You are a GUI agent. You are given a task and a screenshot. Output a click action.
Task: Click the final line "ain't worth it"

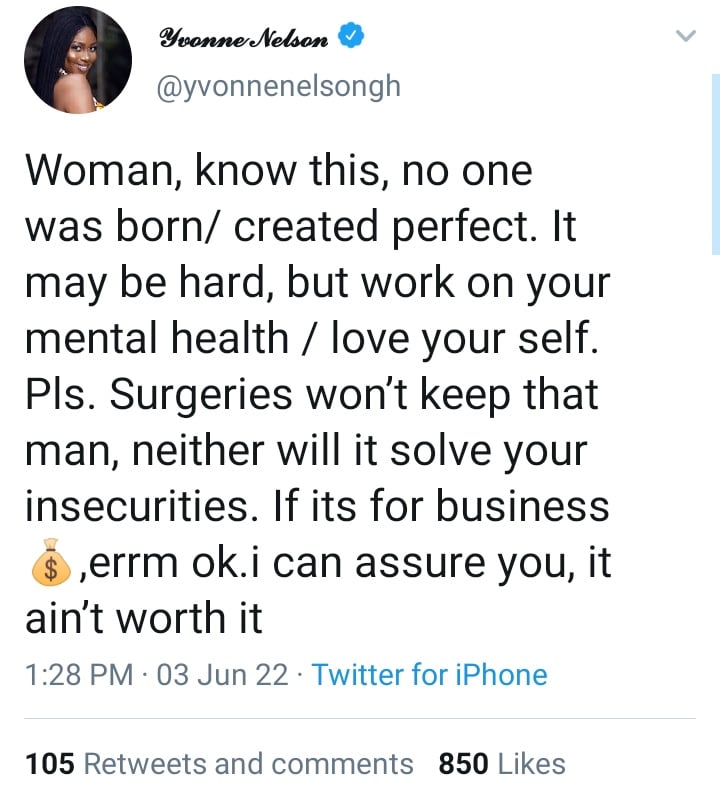(143, 619)
